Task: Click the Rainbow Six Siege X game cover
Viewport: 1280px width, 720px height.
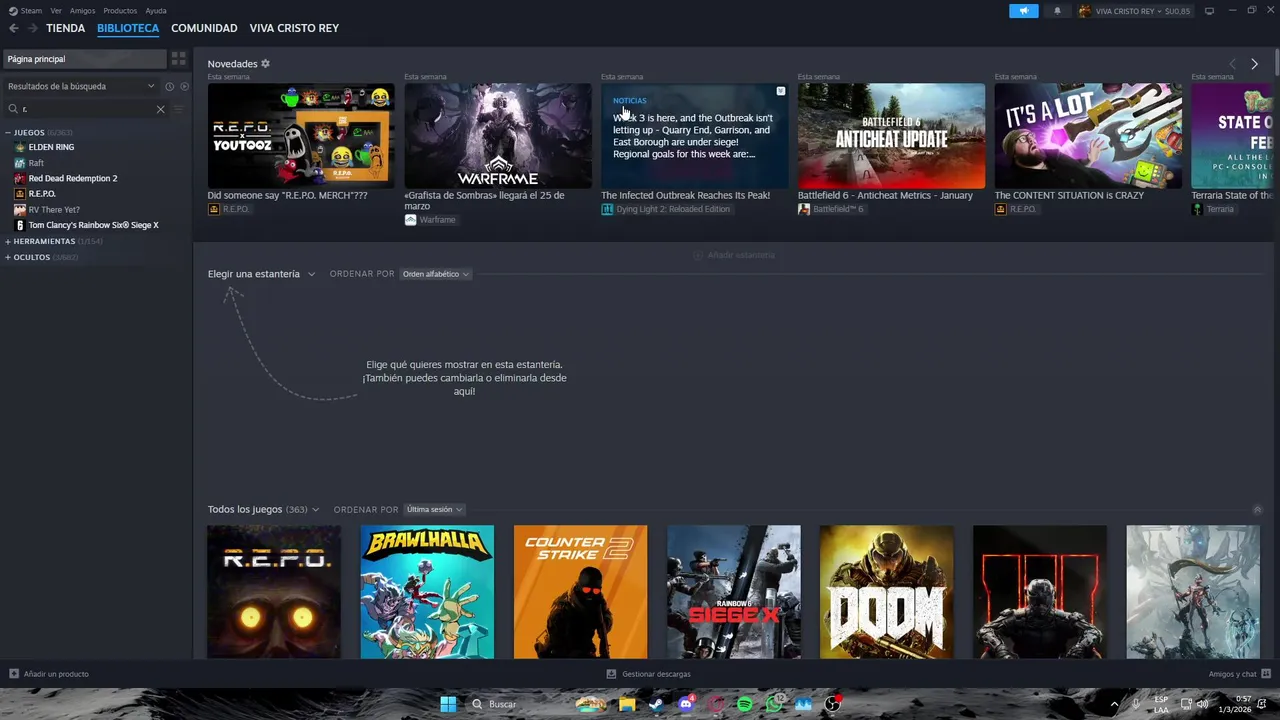Action: [733, 592]
